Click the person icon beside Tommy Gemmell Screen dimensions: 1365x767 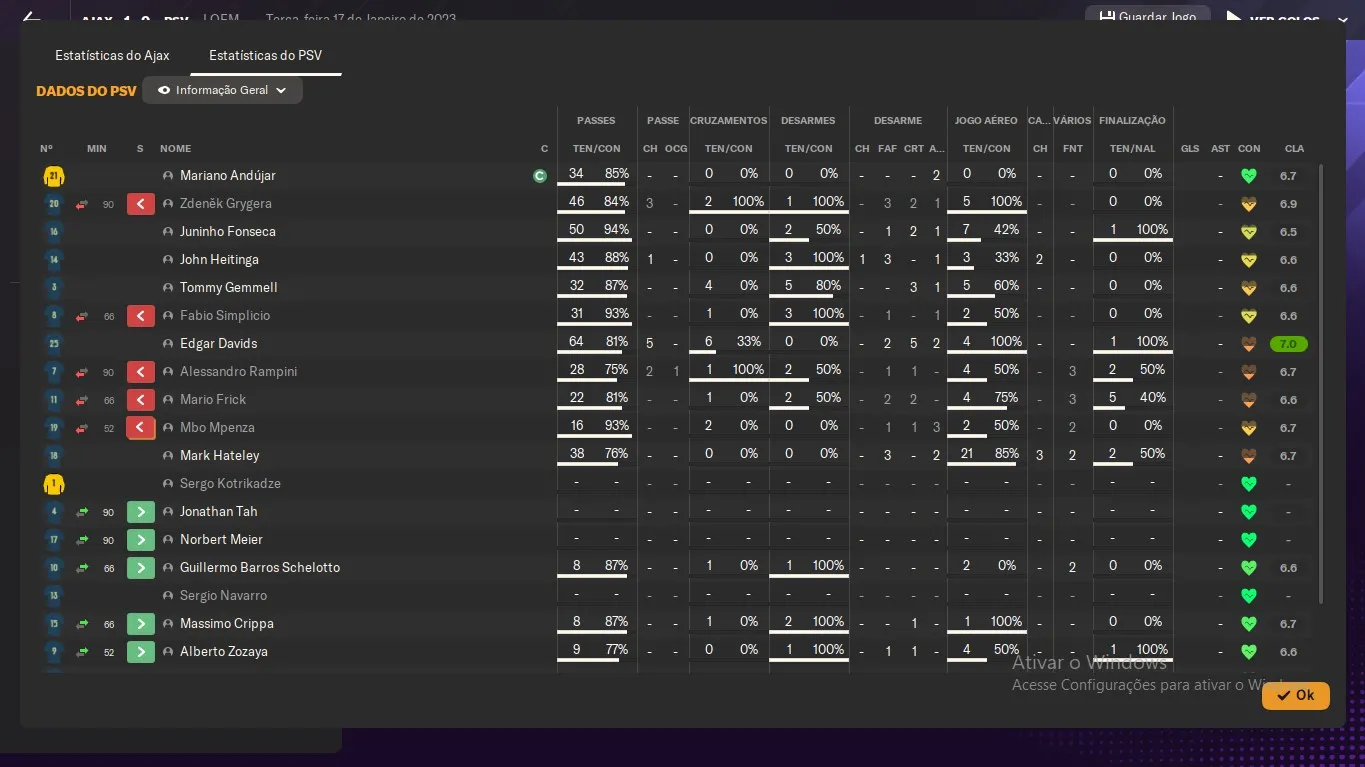coord(168,288)
